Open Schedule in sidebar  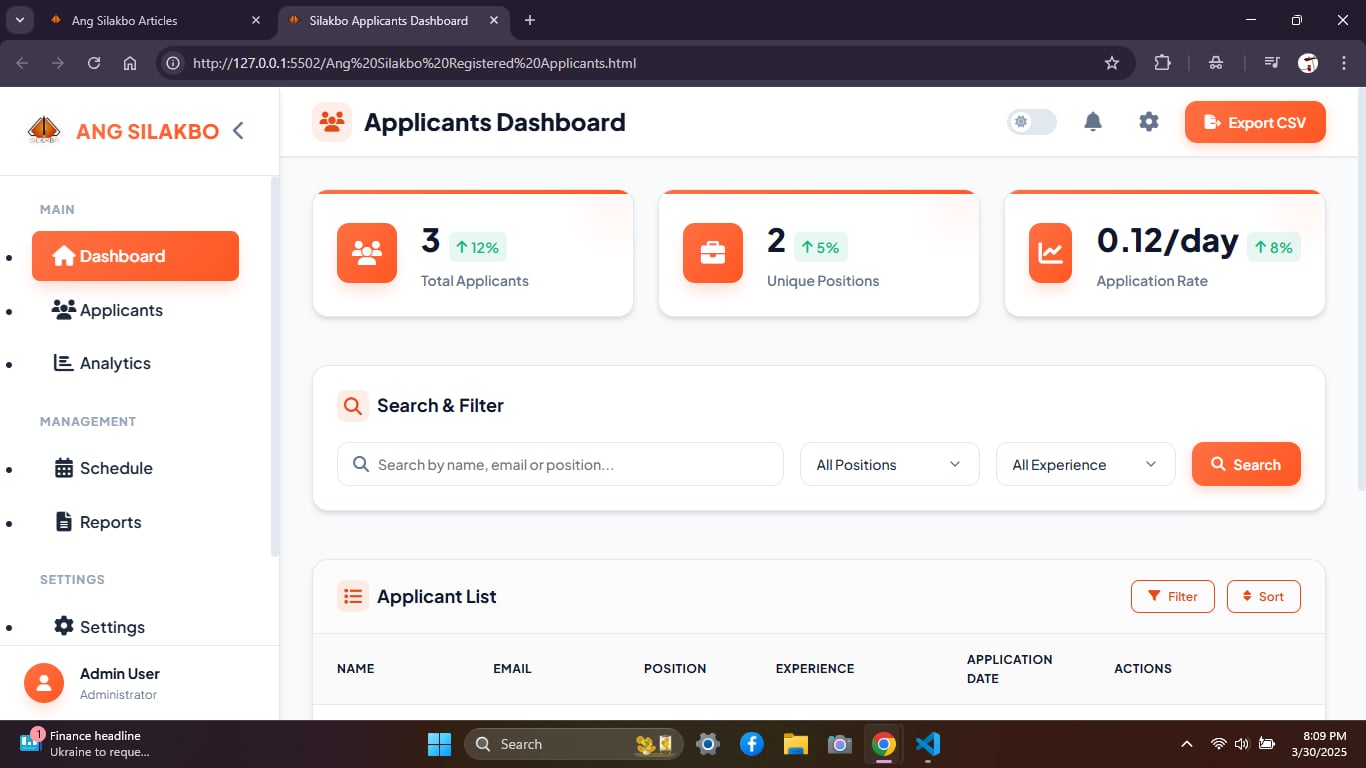coord(135,468)
